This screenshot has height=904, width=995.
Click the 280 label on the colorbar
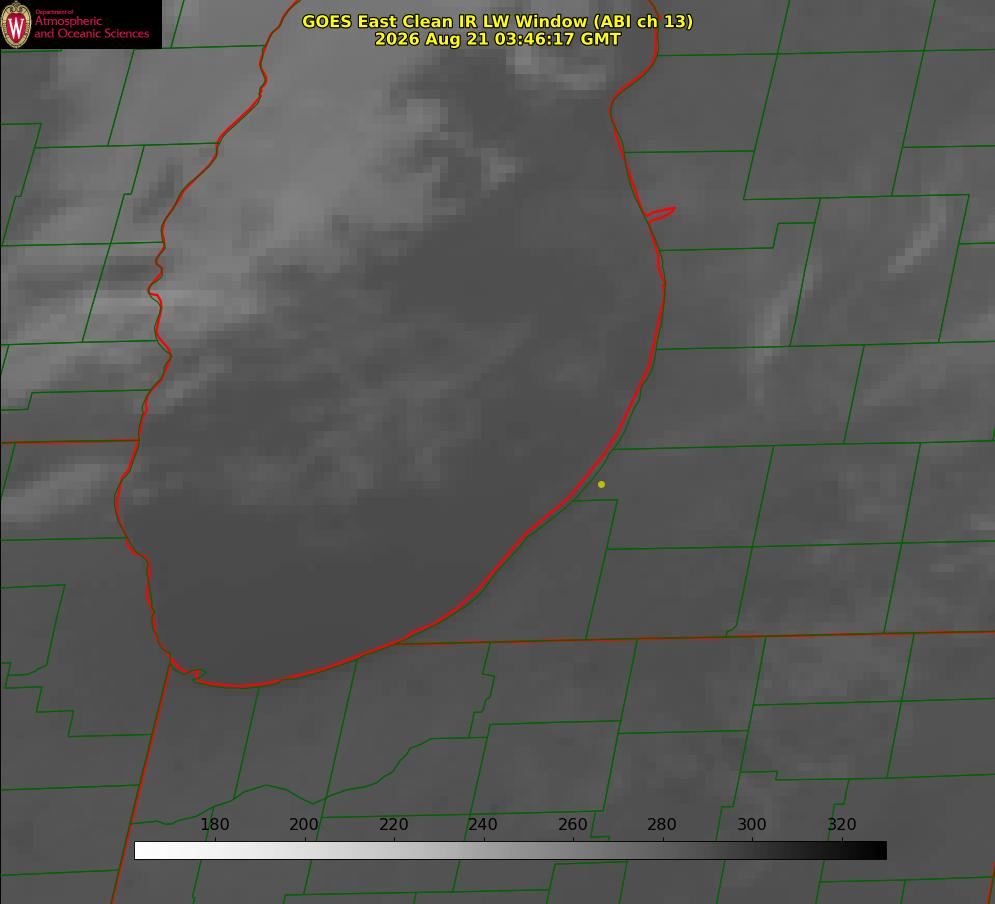click(x=662, y=824)
